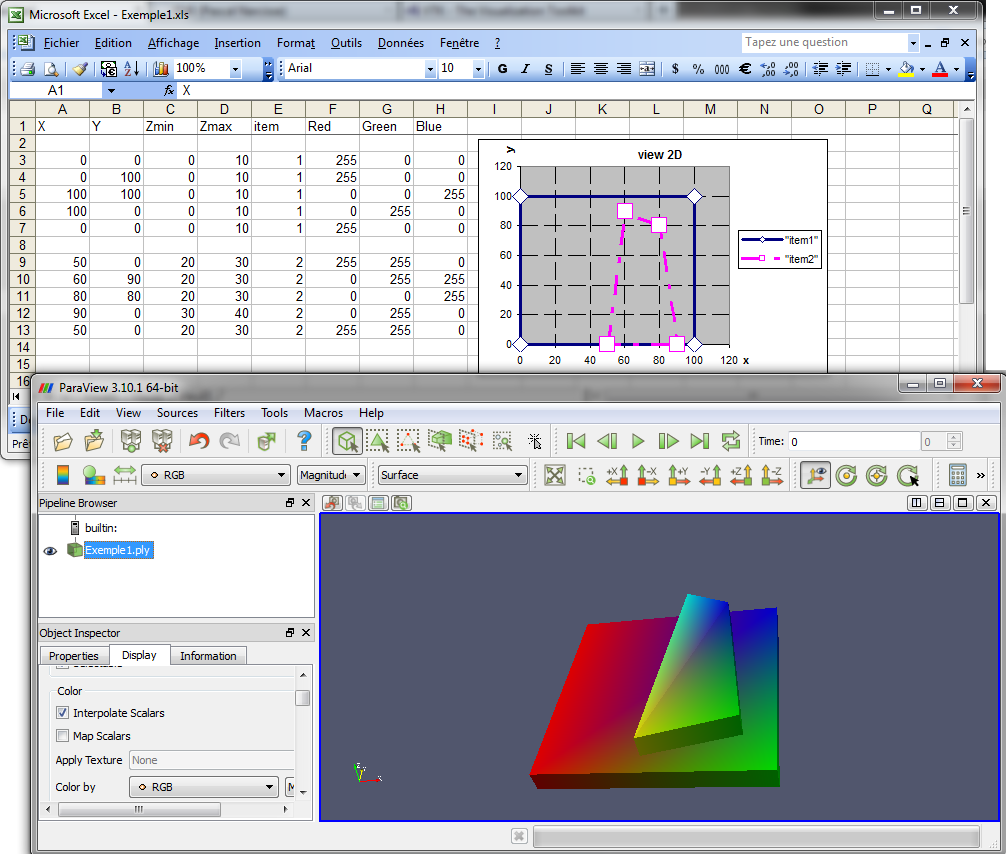Hide Exemple1.ply using the eye icon

[50, 551]
